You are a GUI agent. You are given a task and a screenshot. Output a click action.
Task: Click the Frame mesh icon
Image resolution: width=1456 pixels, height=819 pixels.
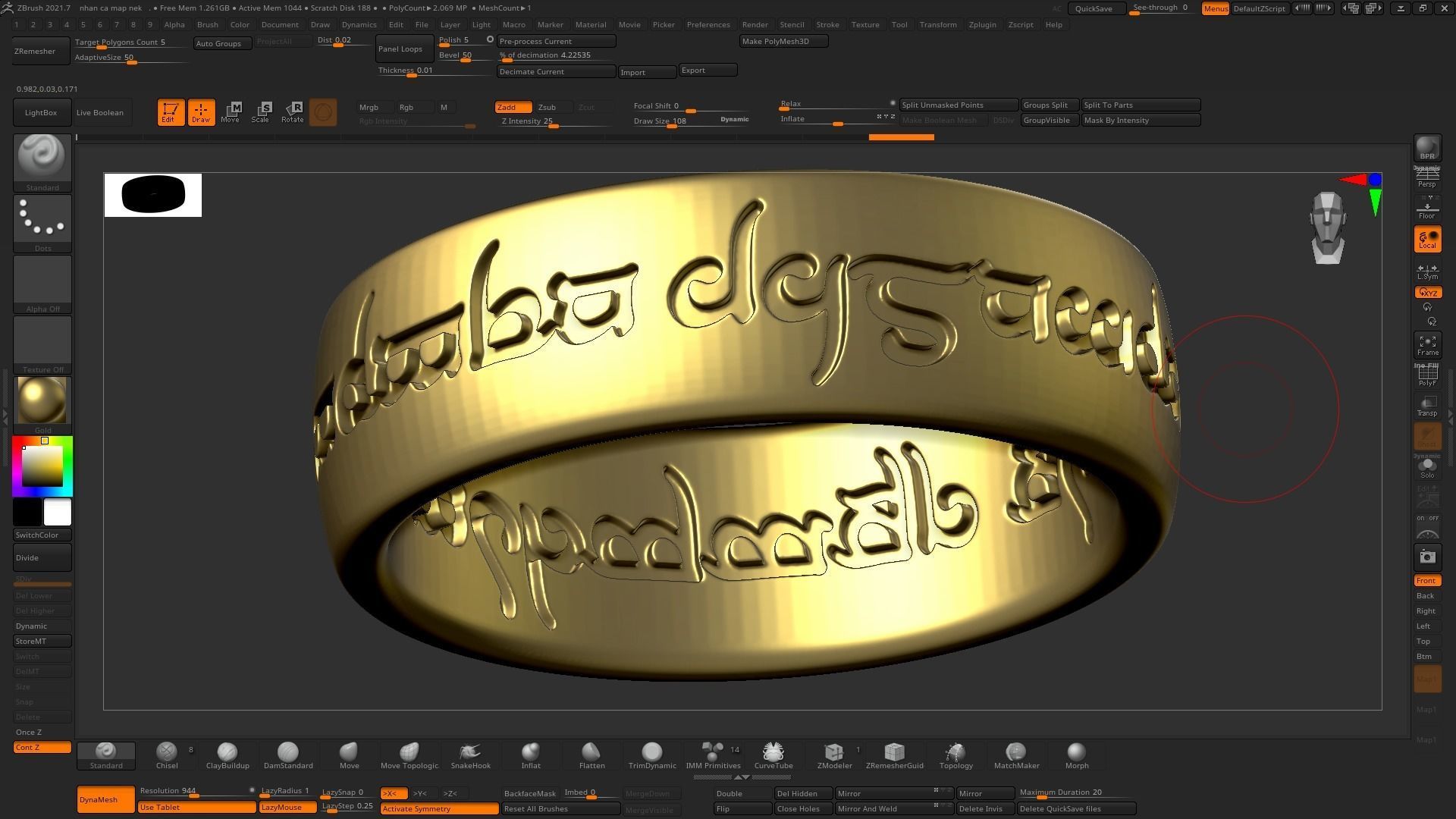pos(1427,346)
